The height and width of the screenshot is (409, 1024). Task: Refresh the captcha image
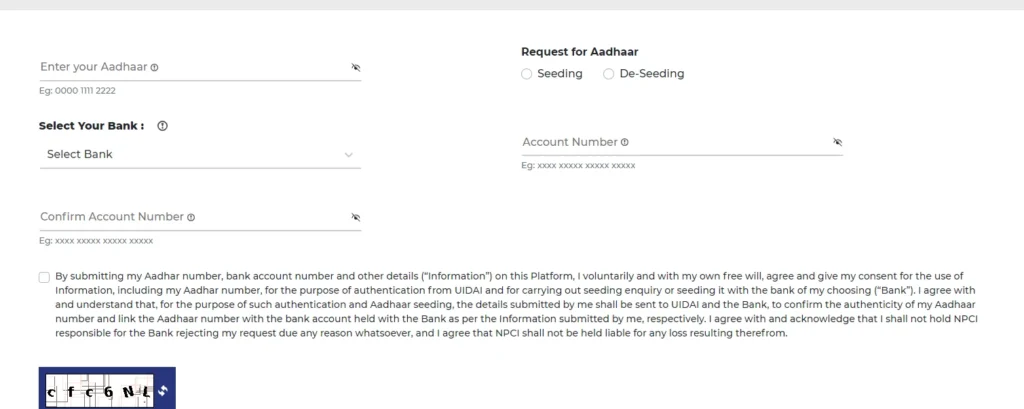[163, 391]
